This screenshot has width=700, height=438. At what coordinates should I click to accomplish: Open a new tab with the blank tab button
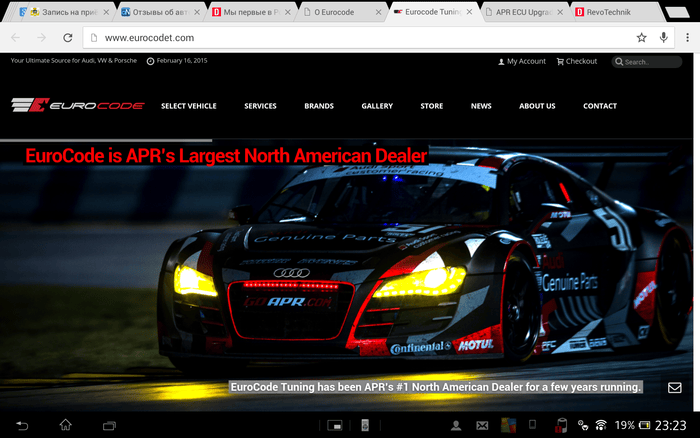click(678, 13)
